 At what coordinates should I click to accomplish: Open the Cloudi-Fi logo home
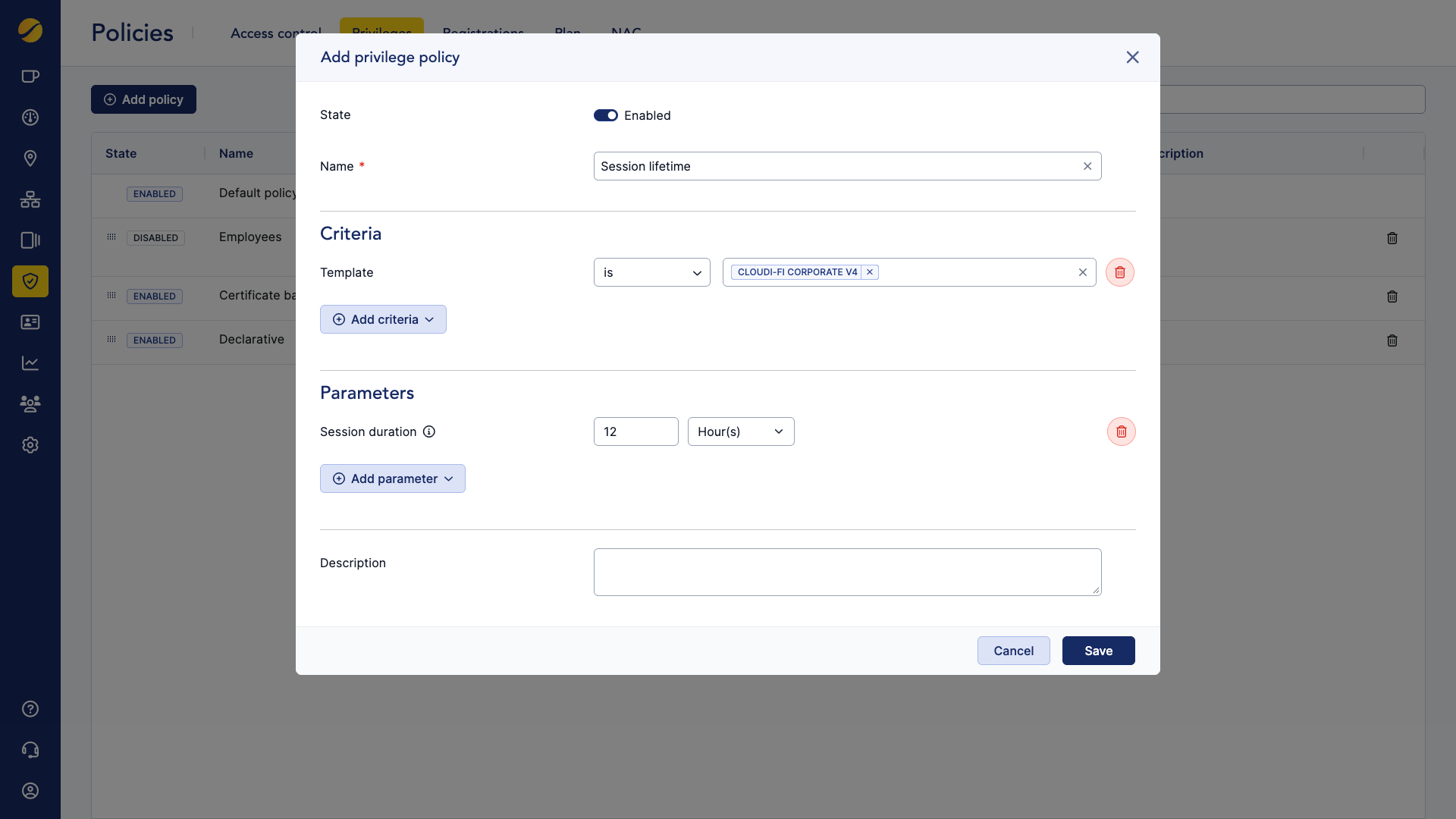click(30, 30)
